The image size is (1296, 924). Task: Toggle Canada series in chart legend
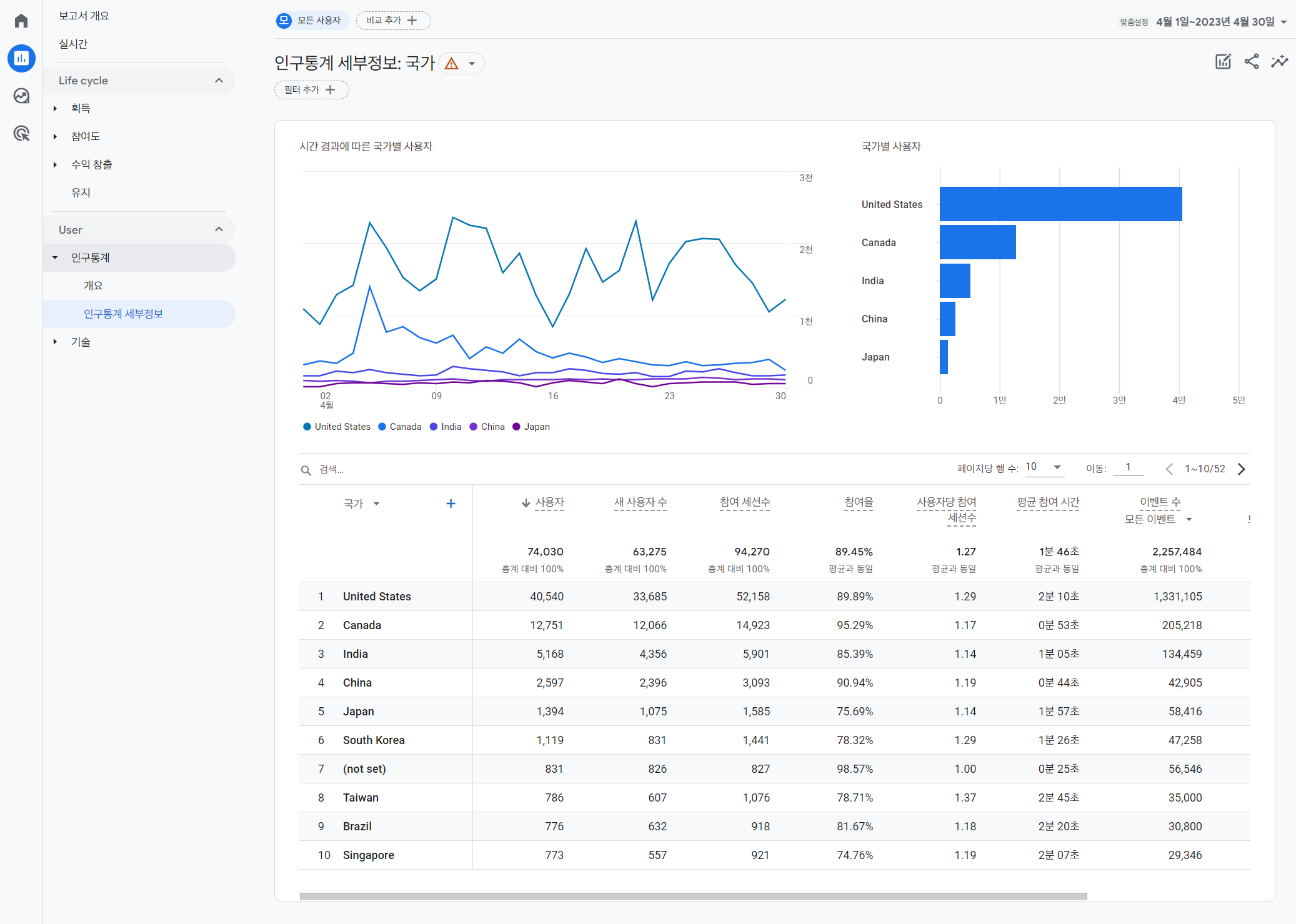tap(400, 427)
